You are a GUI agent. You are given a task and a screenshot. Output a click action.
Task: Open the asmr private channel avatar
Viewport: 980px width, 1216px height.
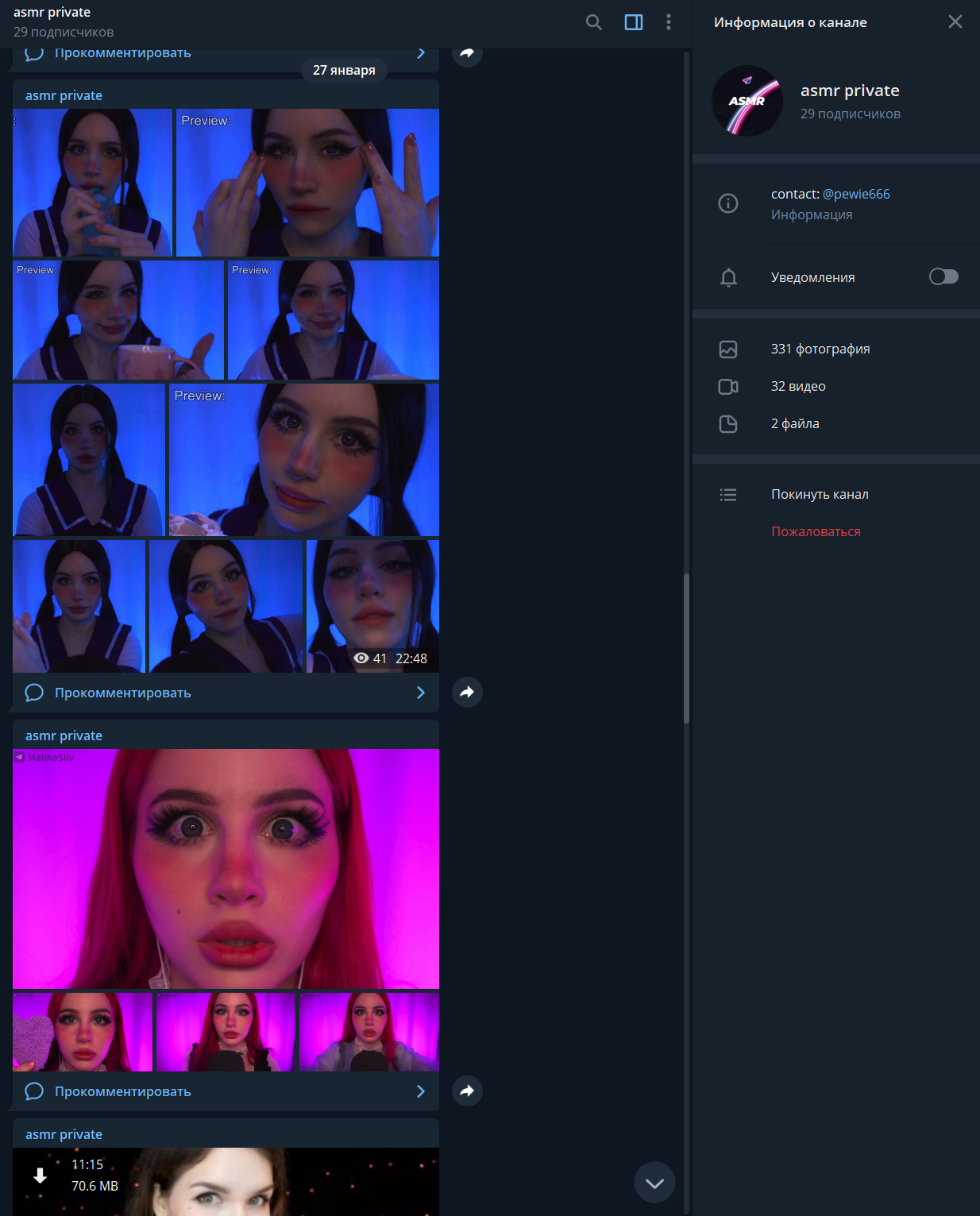[x=747, y=101]
